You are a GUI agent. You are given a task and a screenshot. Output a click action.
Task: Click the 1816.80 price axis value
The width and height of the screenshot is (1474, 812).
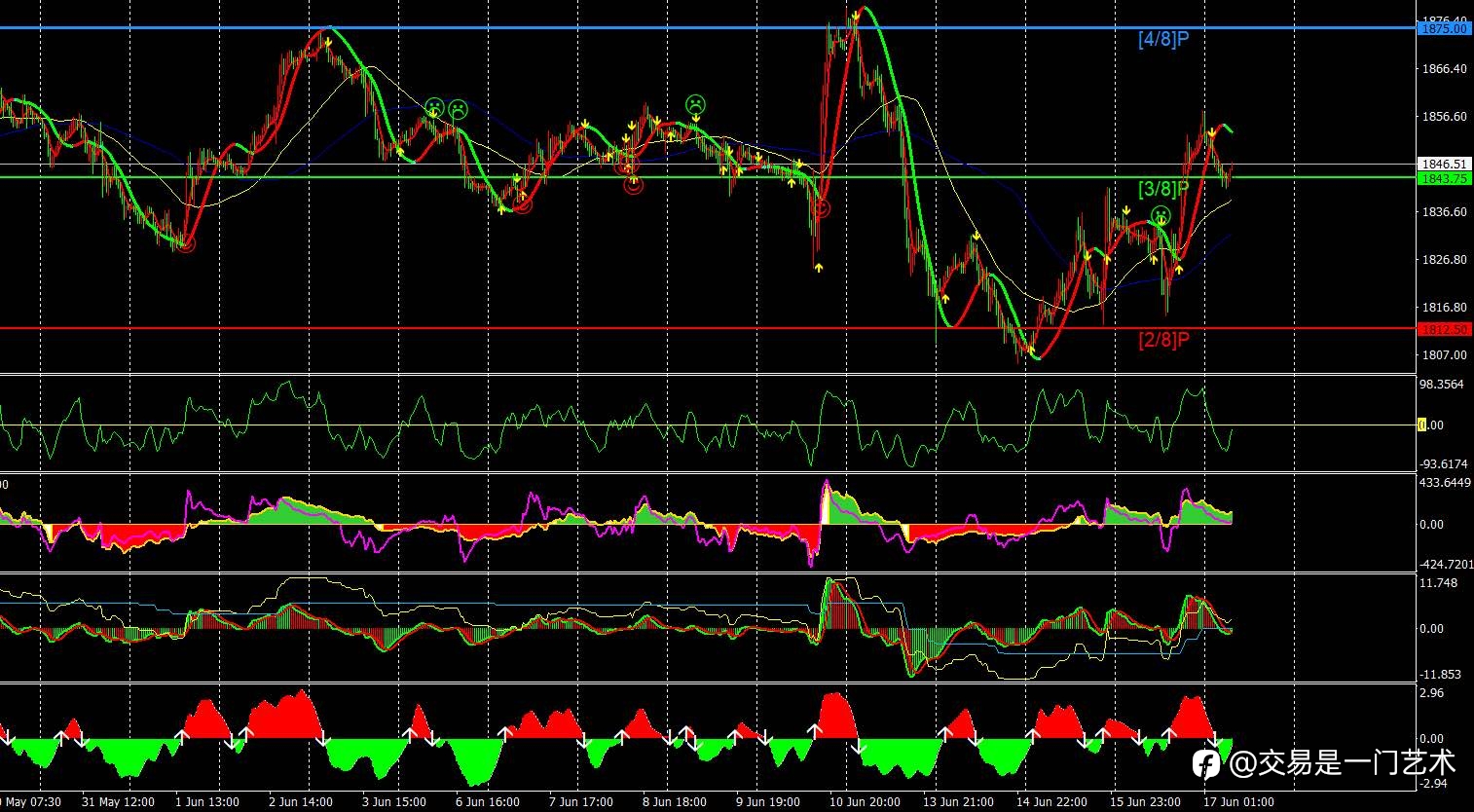(x=1444, y=307)
